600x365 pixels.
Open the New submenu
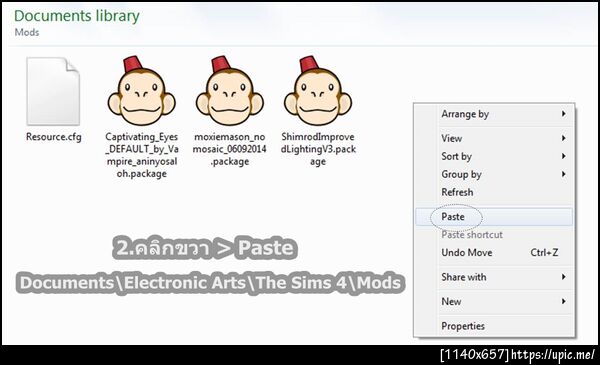point(494,301)
